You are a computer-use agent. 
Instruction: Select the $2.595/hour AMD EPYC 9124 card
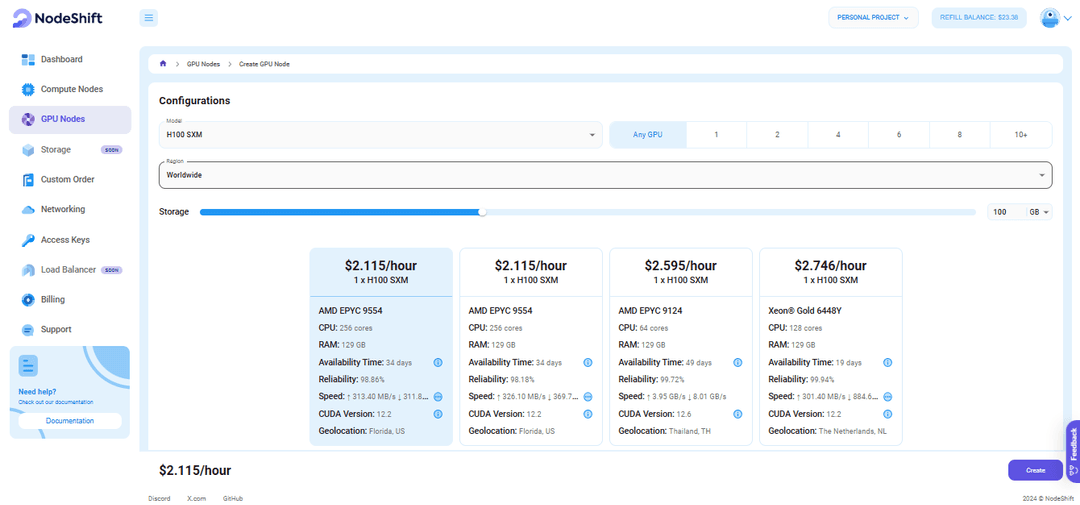(x=681, y=347)
